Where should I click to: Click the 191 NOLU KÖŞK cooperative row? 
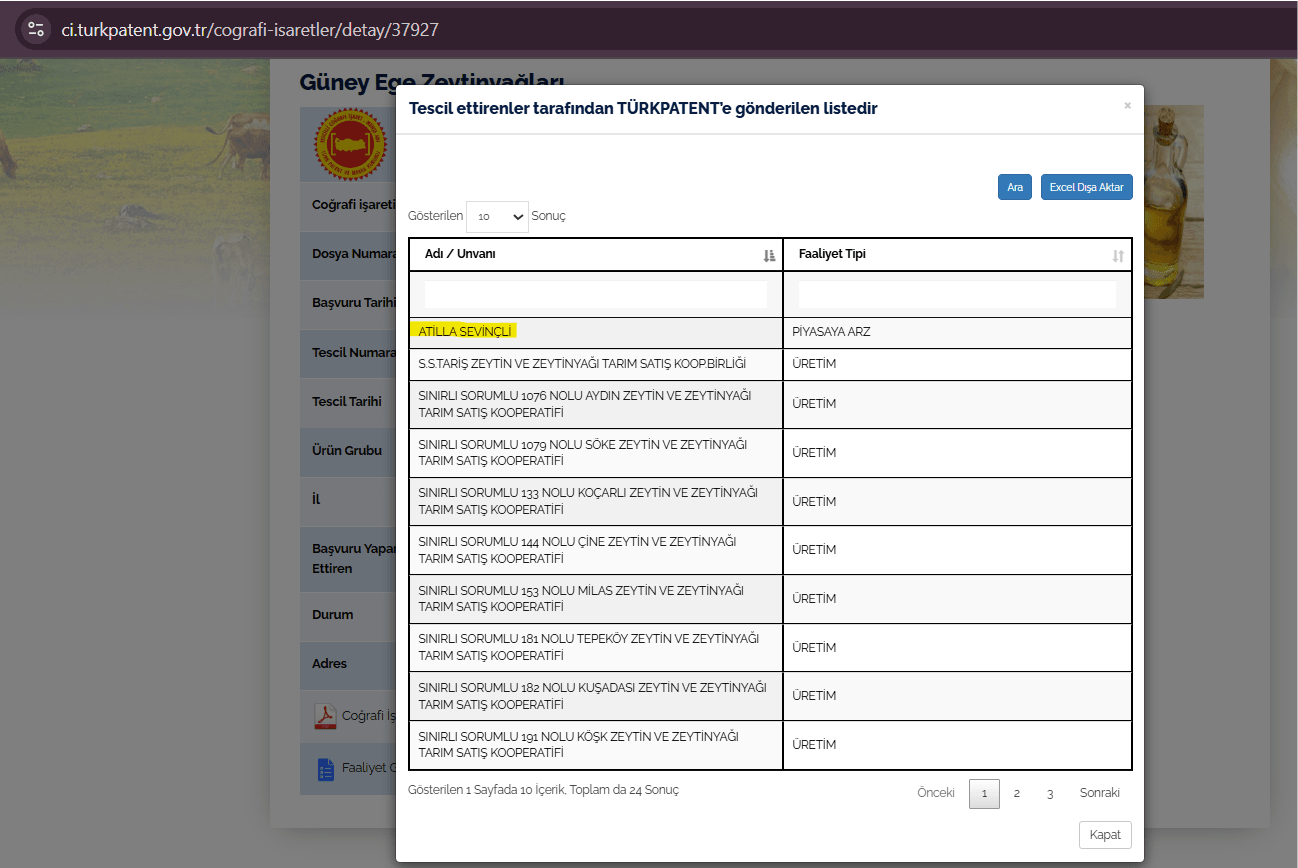[x=770, y=745]
